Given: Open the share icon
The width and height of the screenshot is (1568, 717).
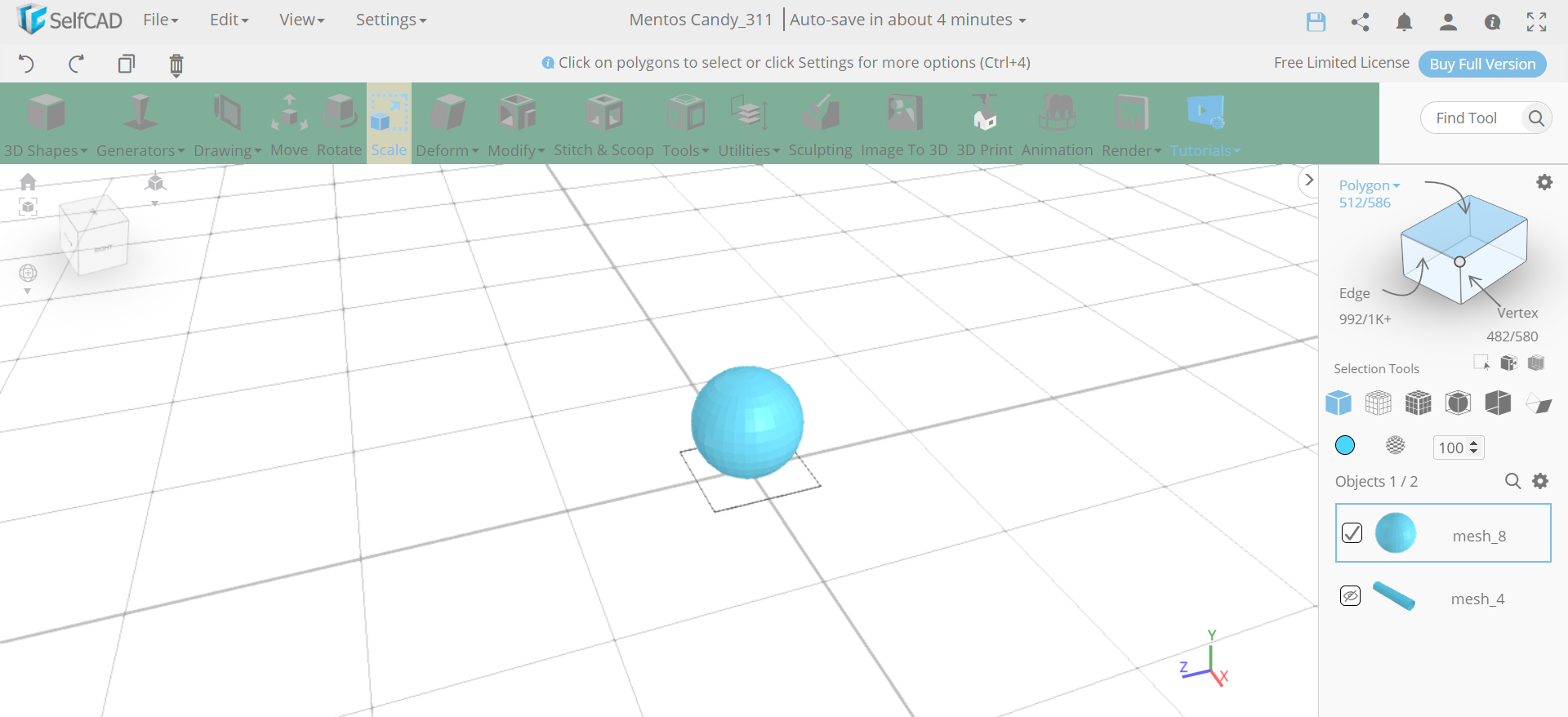Looking at the screenshot, I should 1360,22.
